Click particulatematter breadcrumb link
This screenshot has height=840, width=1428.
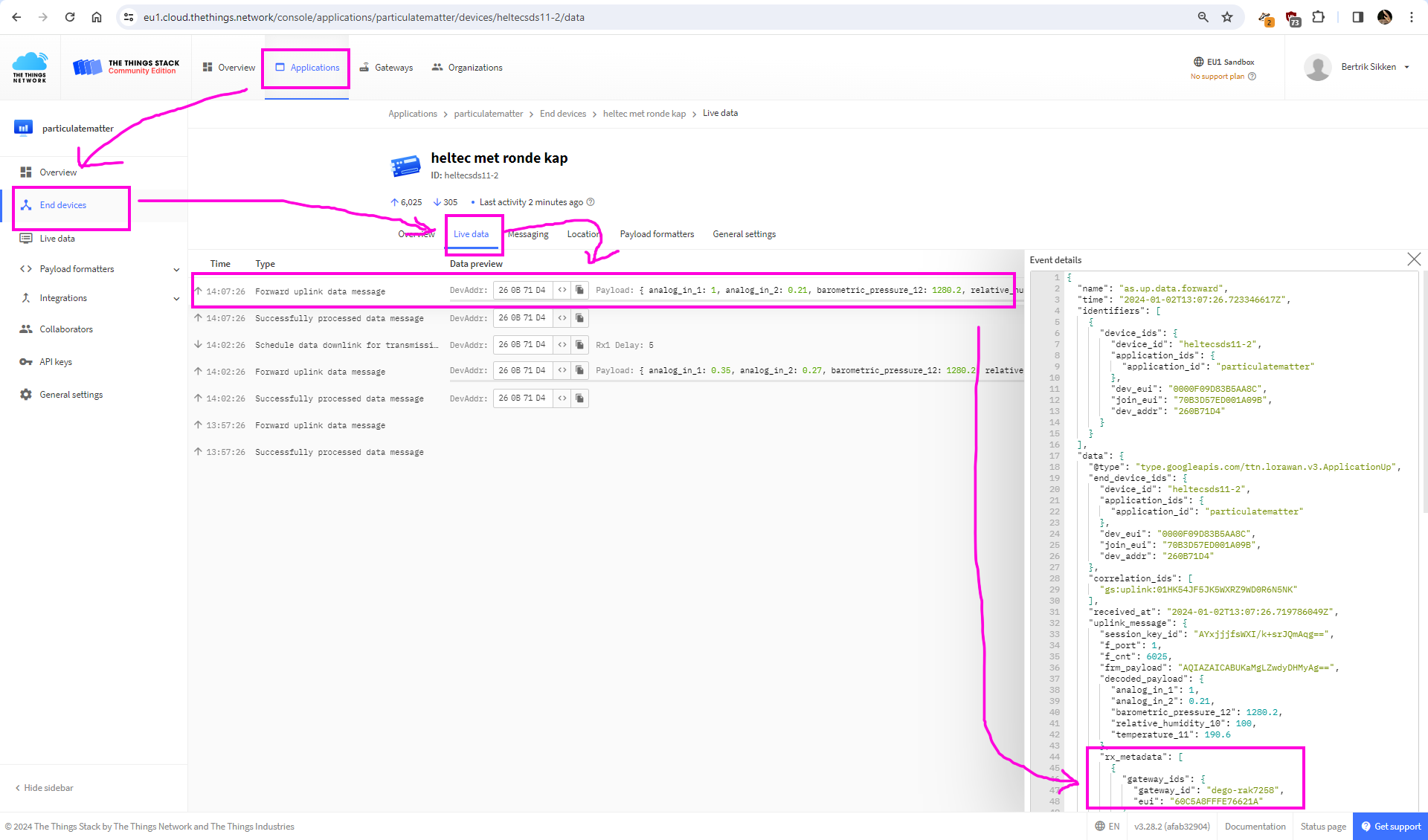point(489,114)
